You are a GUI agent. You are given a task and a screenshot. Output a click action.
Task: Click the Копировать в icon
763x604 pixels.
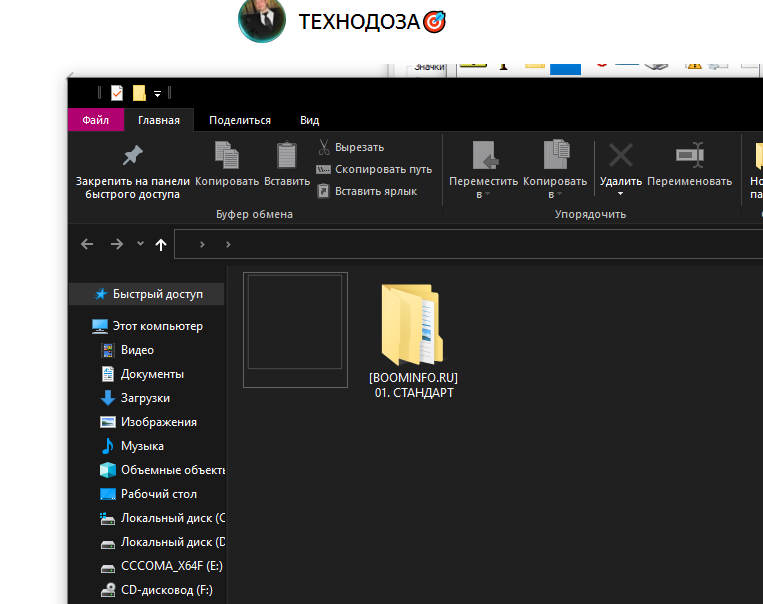557,154
